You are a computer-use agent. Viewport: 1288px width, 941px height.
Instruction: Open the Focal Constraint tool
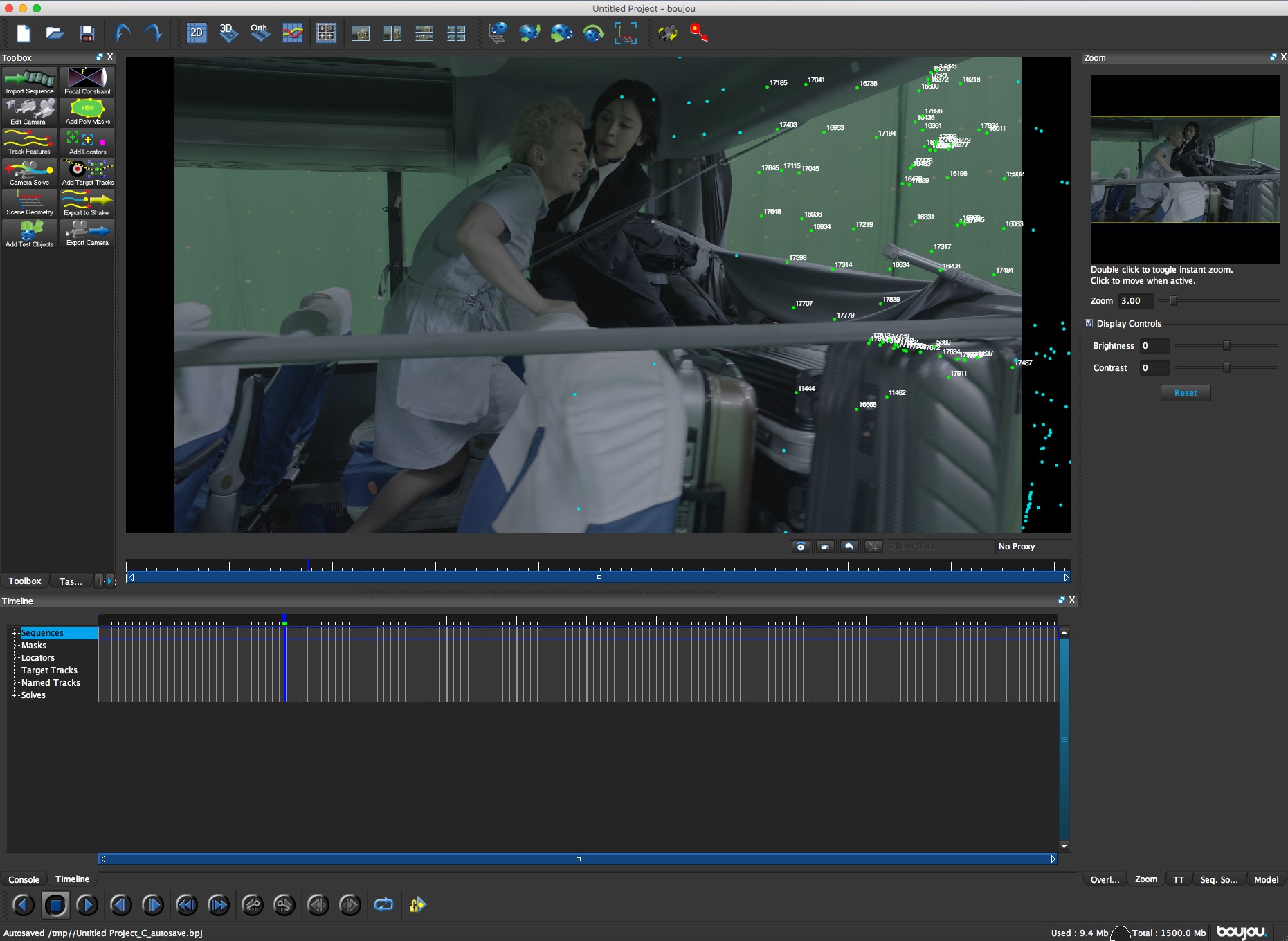(x=87, y=82)
